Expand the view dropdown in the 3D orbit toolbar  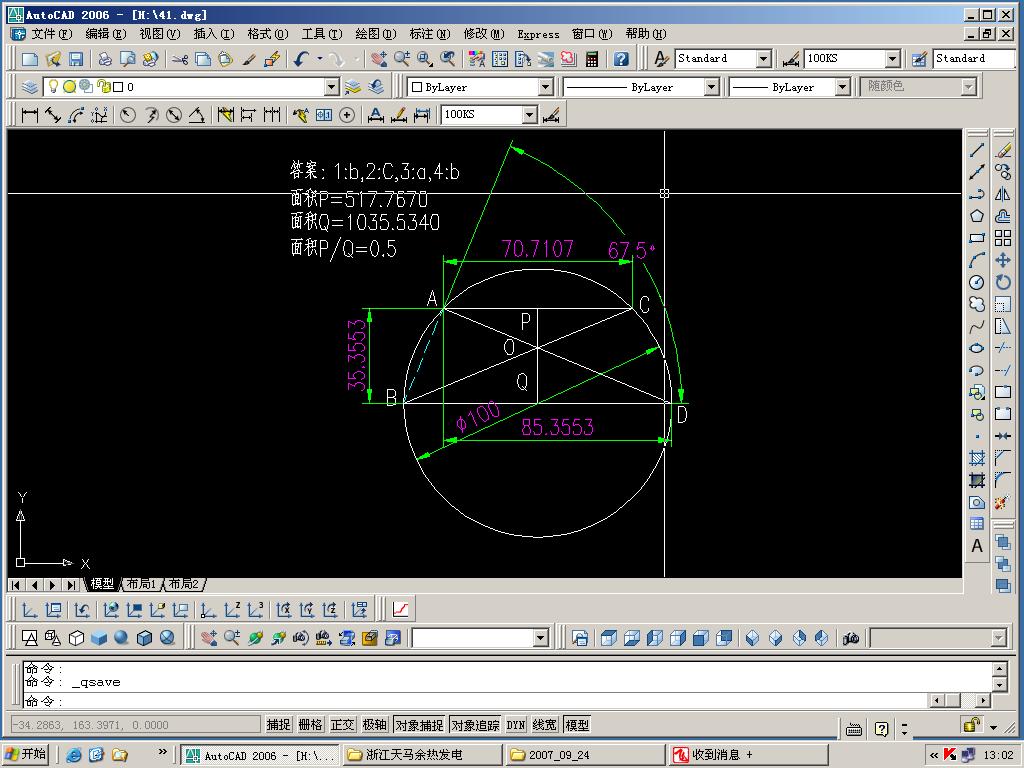(541, 637)
